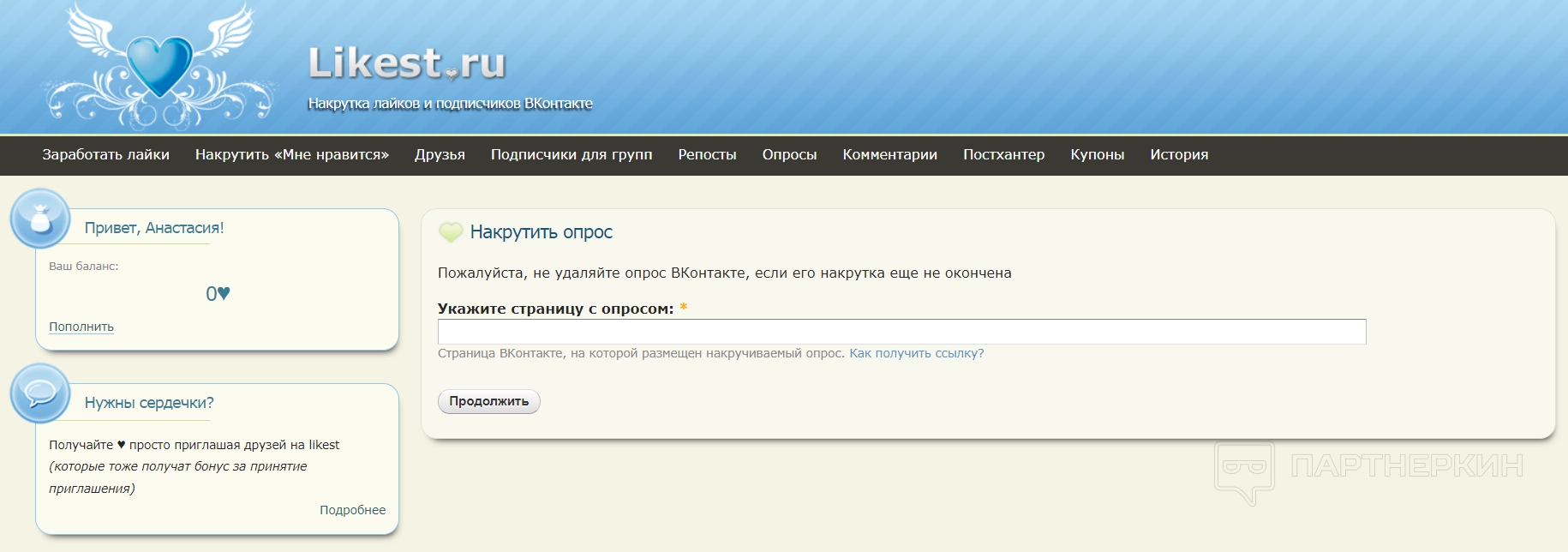Open the Друзья menu item

(x=440, y=155)
